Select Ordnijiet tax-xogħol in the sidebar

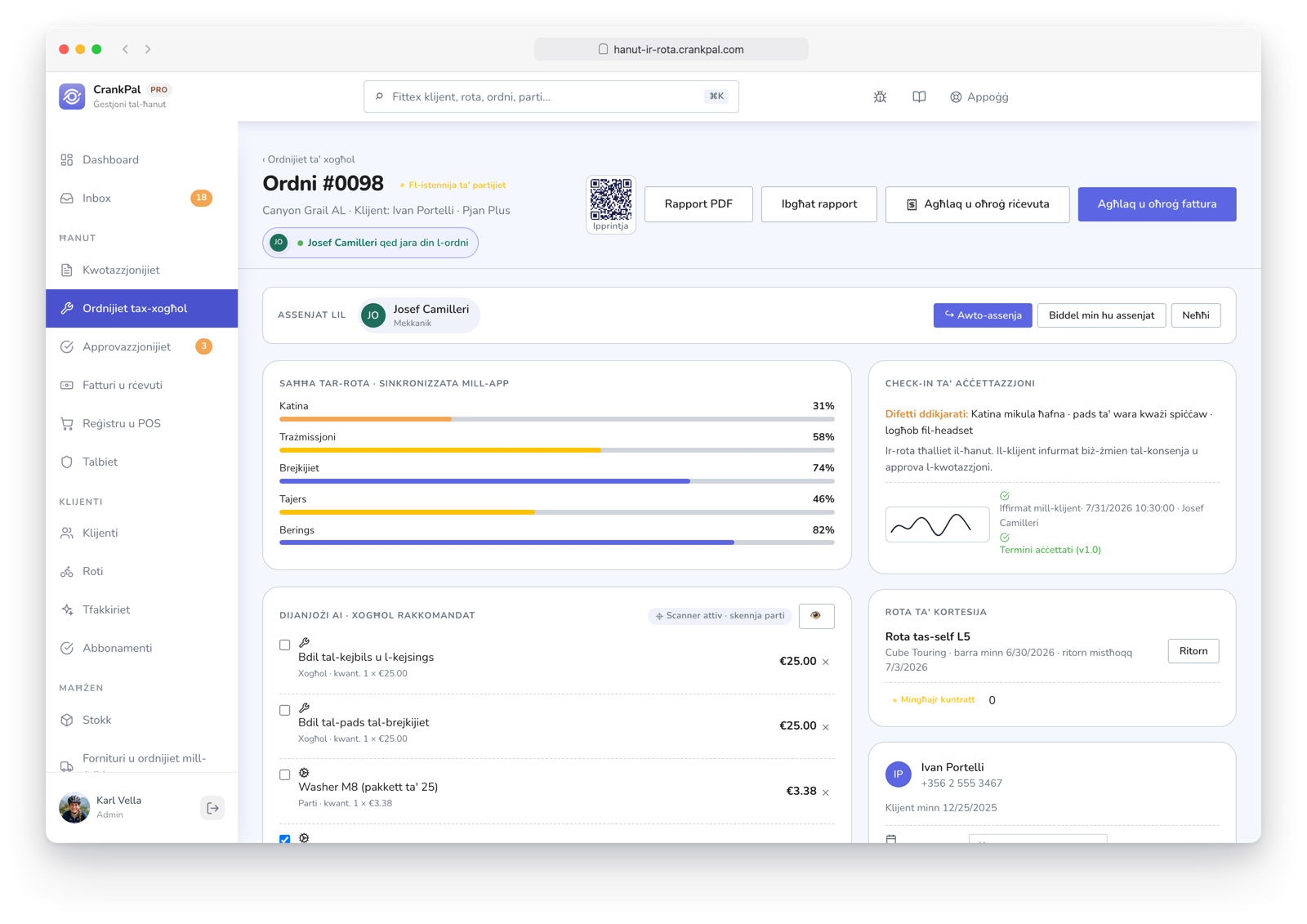pos(141,308)
